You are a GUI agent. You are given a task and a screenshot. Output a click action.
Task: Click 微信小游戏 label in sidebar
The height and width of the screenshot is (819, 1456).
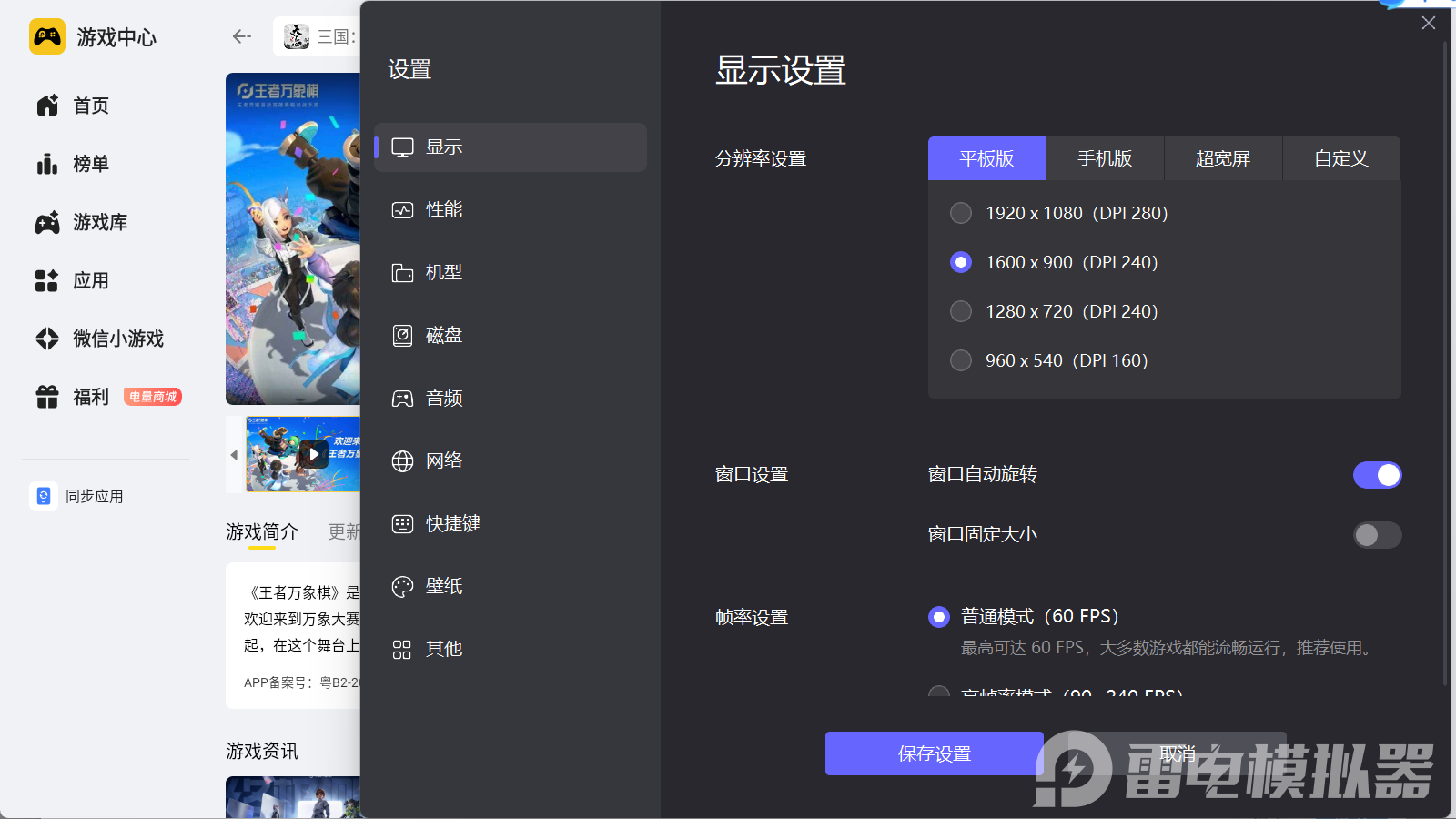point(118,339)
